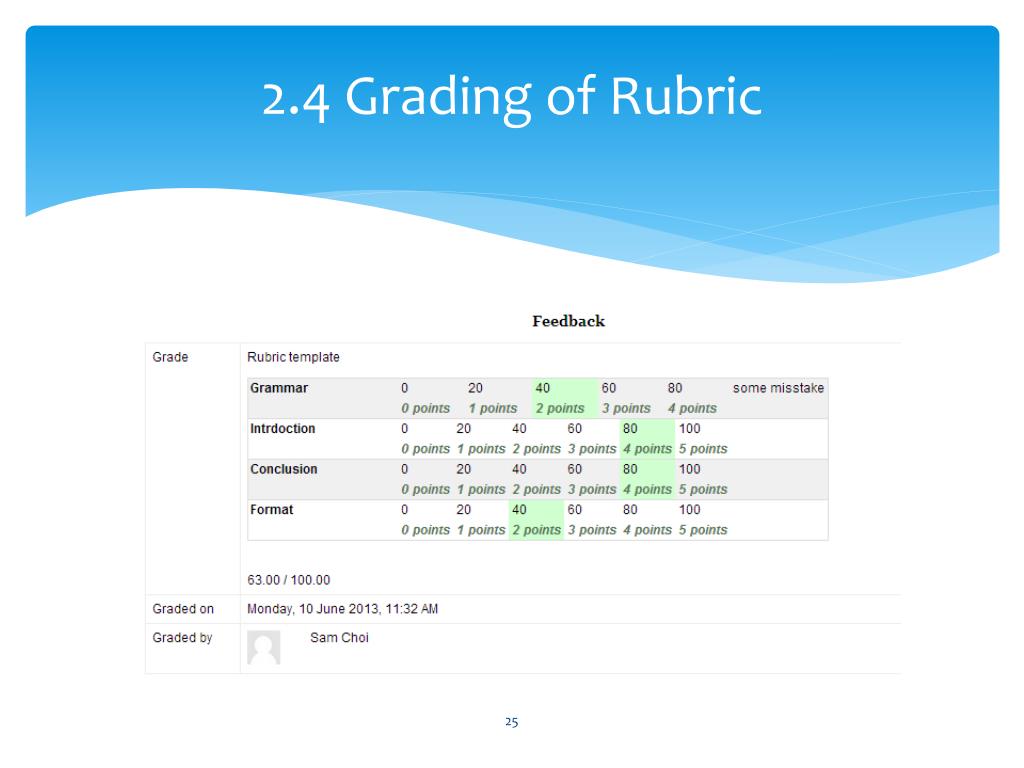Select the highlighted 80 level in Conclusion row
Image resolution: width=1024 pixels, height=768 pixels.
tap(647, 479)
